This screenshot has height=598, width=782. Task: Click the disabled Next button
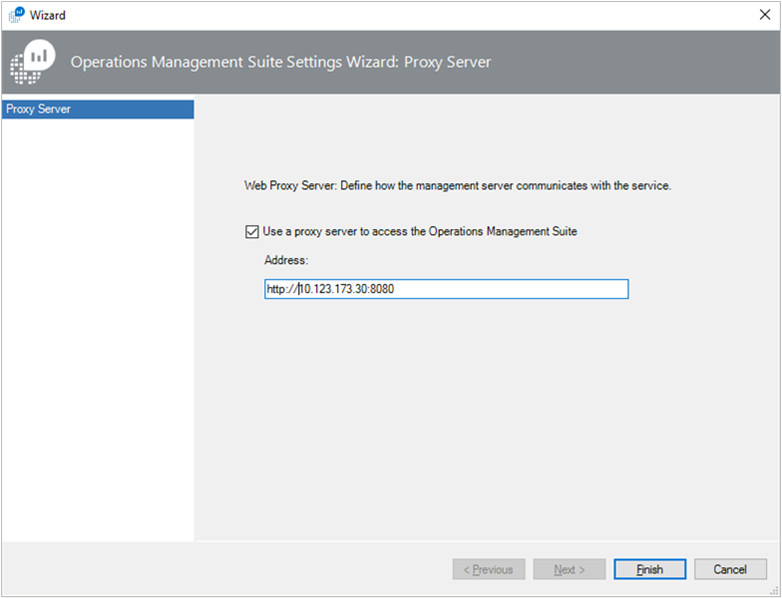click(x=569, y=569)
